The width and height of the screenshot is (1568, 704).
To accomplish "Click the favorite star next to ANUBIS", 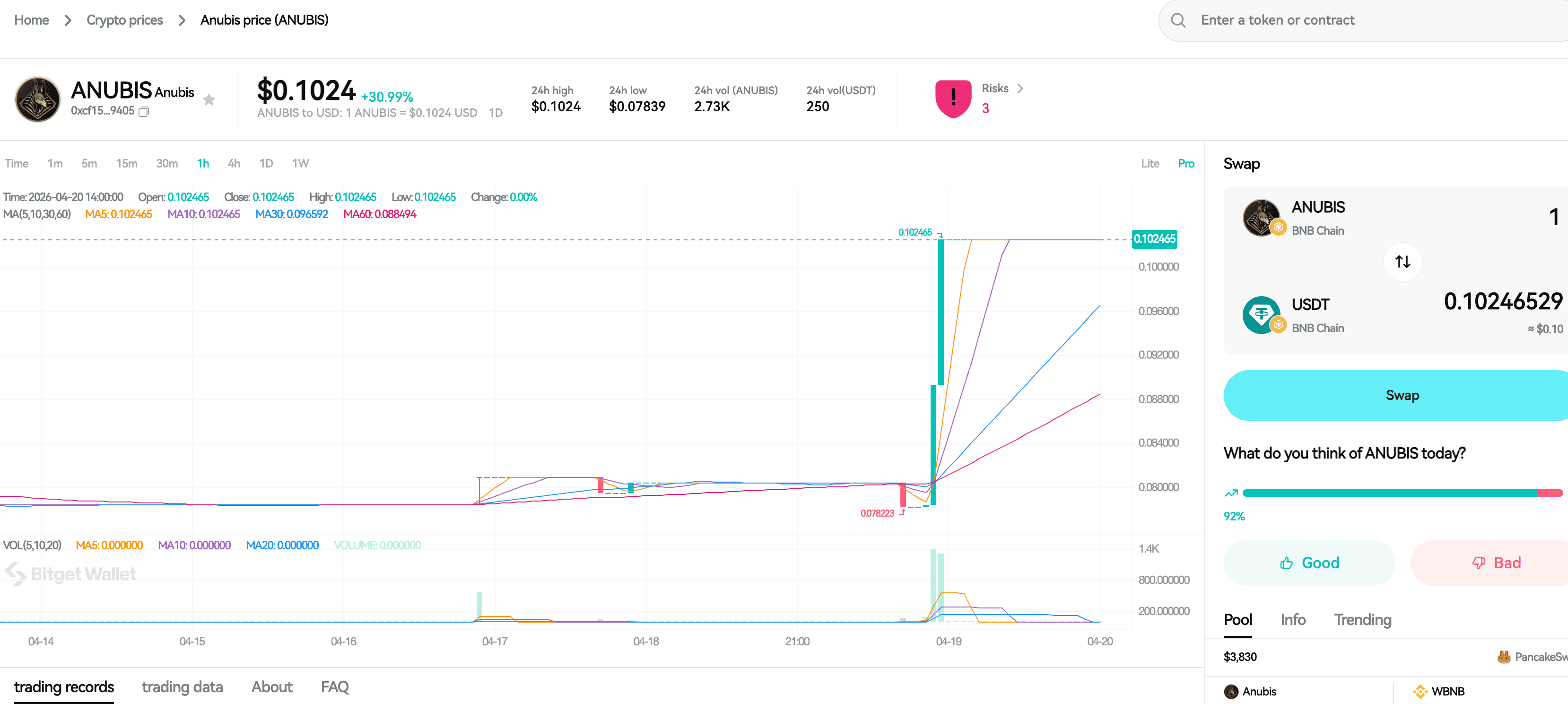I will click(x=209, y=99).
